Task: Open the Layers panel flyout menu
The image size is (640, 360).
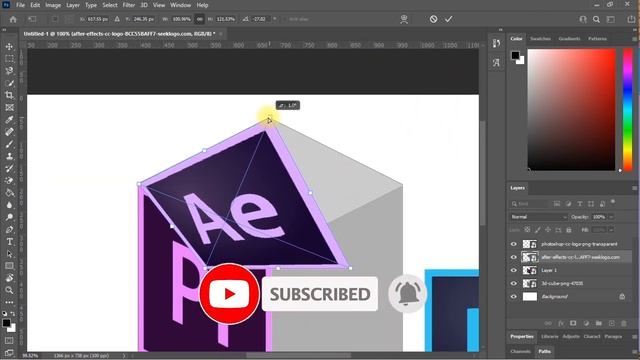Action: click(x=634, y=188)
